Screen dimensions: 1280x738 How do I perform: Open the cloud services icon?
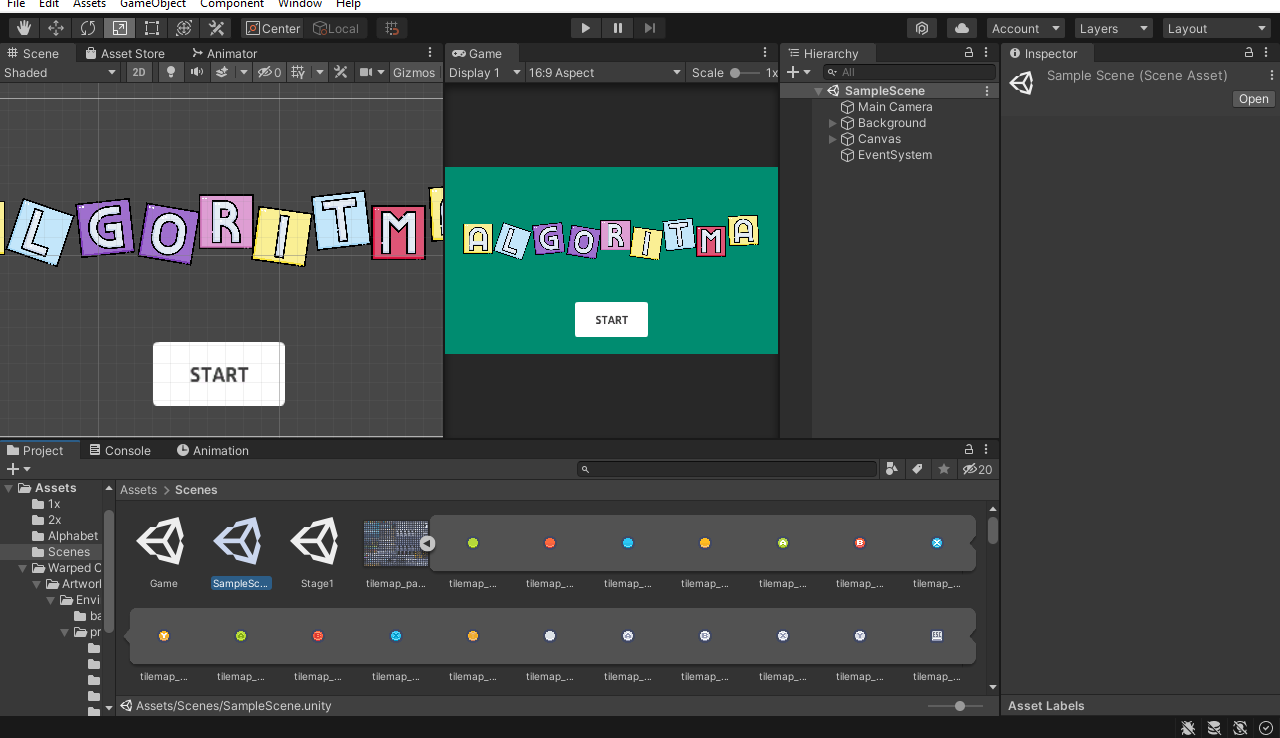(961, 28)
